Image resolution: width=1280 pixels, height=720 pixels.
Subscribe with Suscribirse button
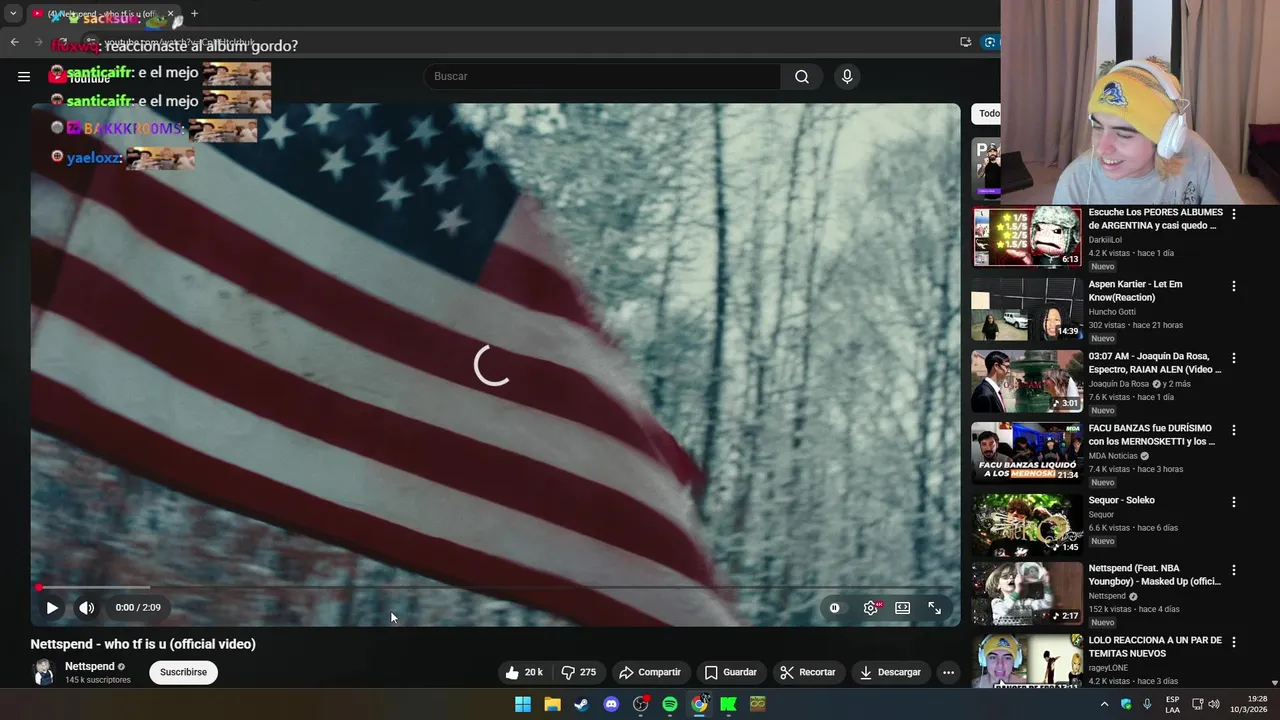pyautogui.click(x=183, y=672)
